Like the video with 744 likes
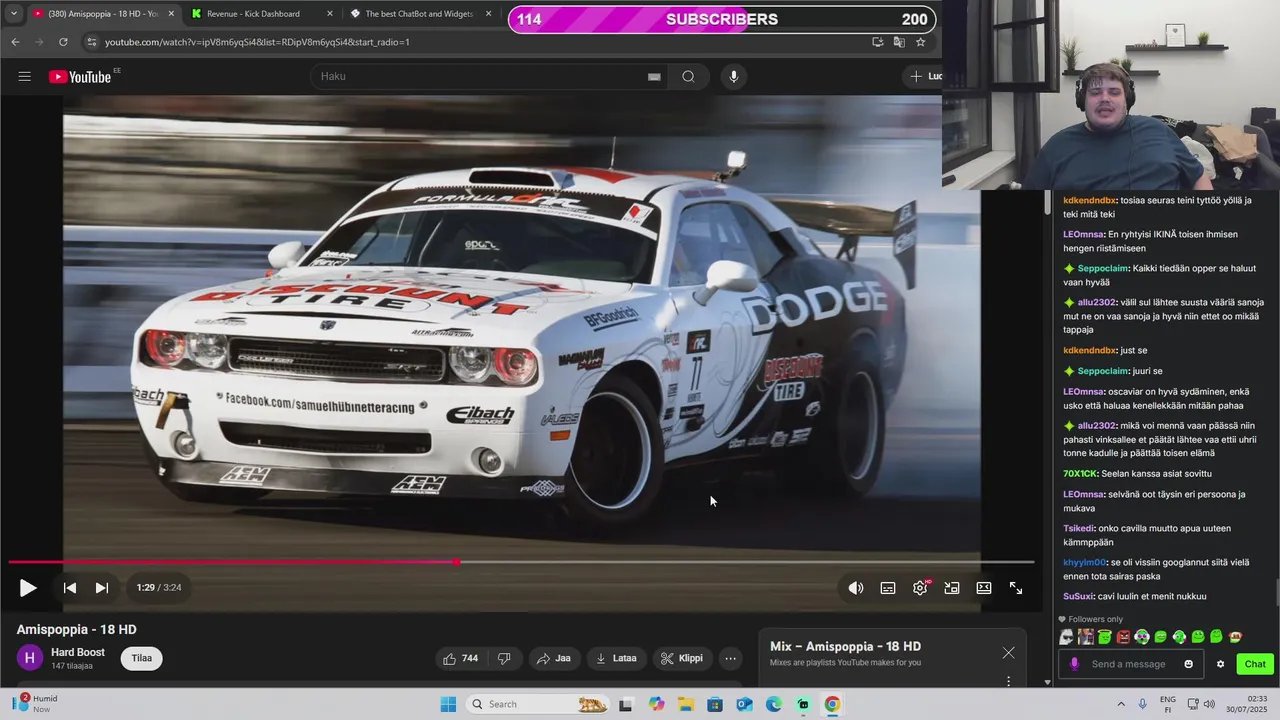Viewport: 1280px width, 720px height. pyautogui.click(x=461, y=658)
